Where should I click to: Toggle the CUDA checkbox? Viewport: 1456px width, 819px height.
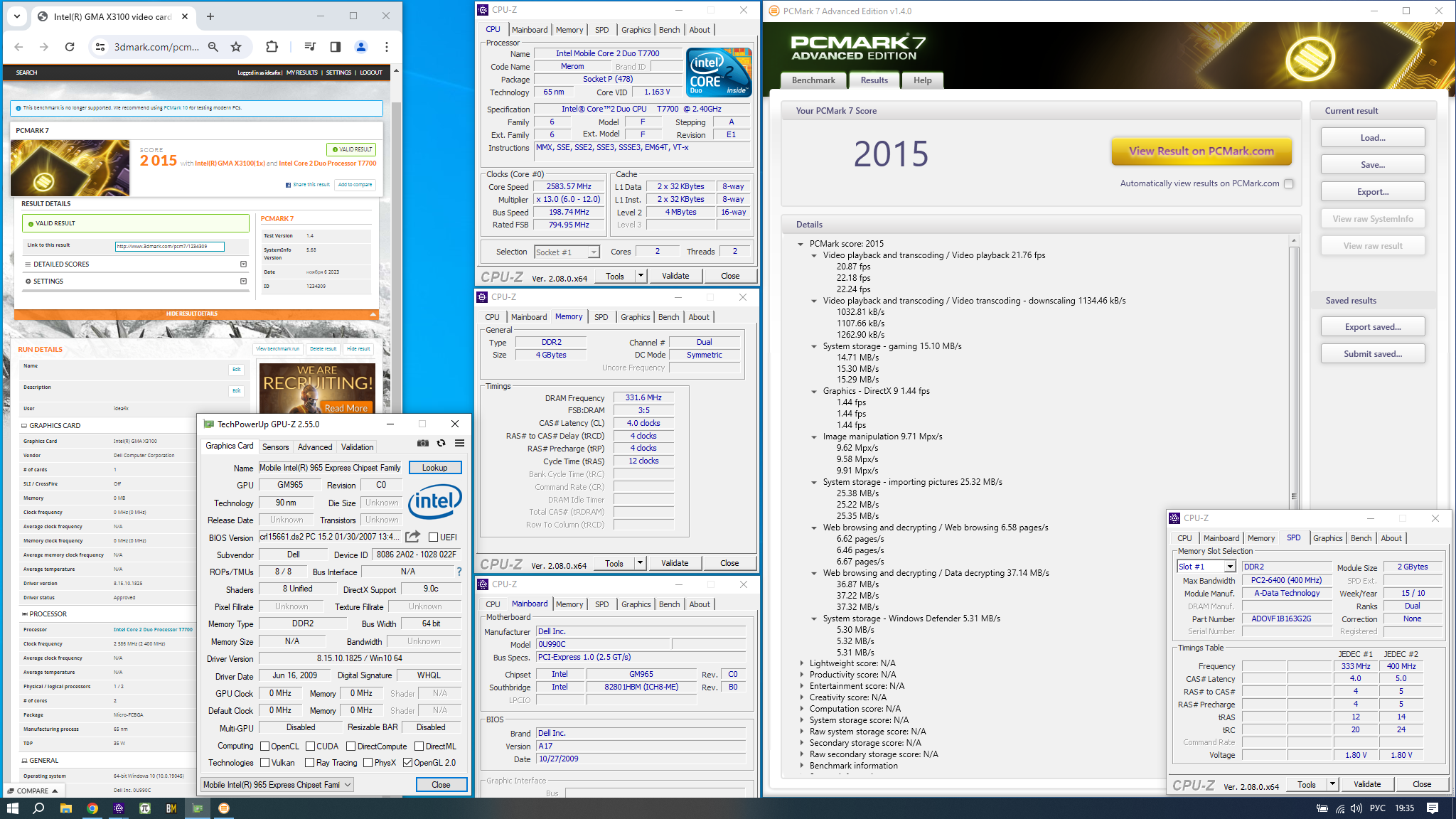[311, 746]
